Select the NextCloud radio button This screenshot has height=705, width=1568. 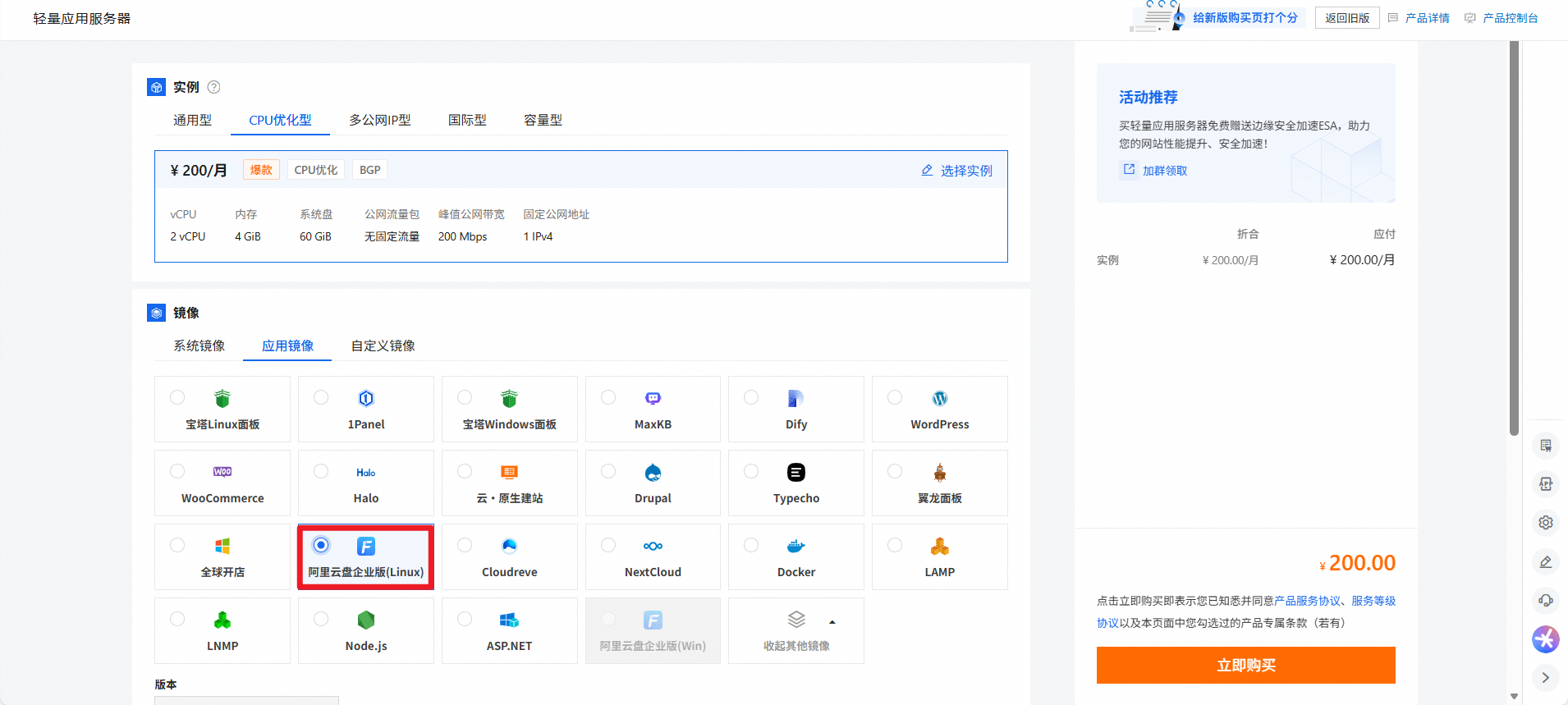[608, 545]
